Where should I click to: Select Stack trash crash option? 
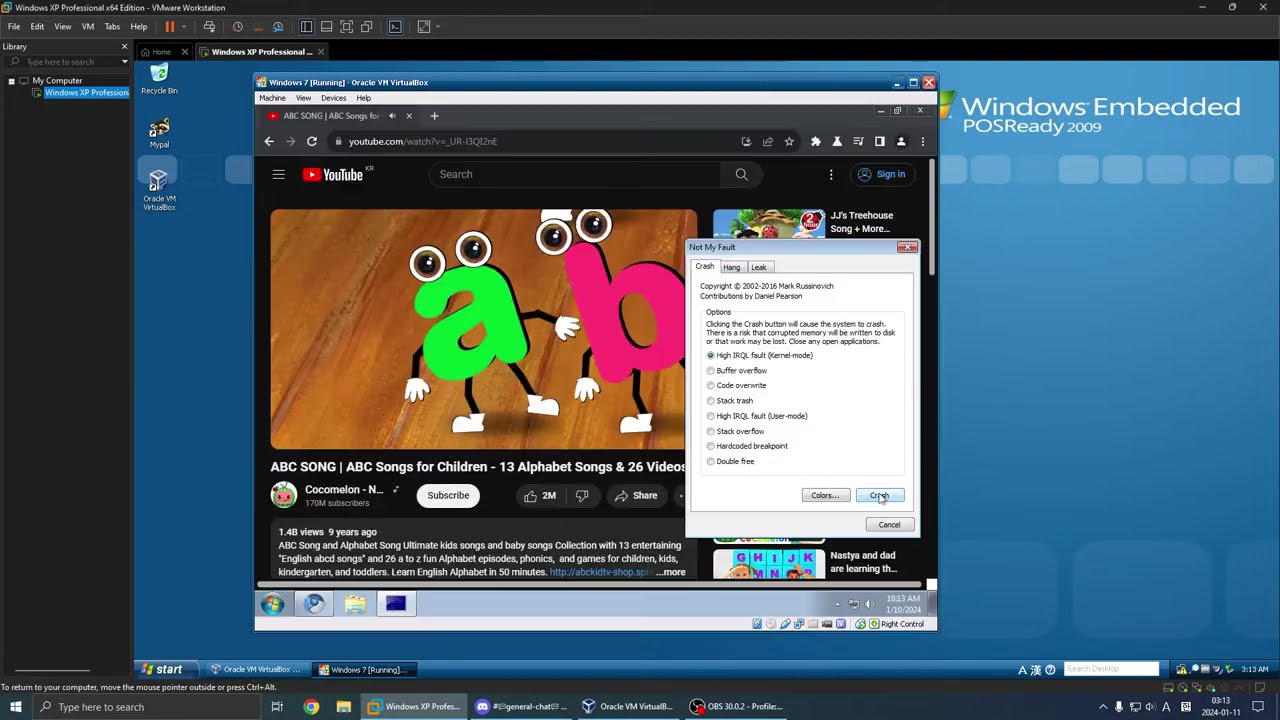point(730,401)
